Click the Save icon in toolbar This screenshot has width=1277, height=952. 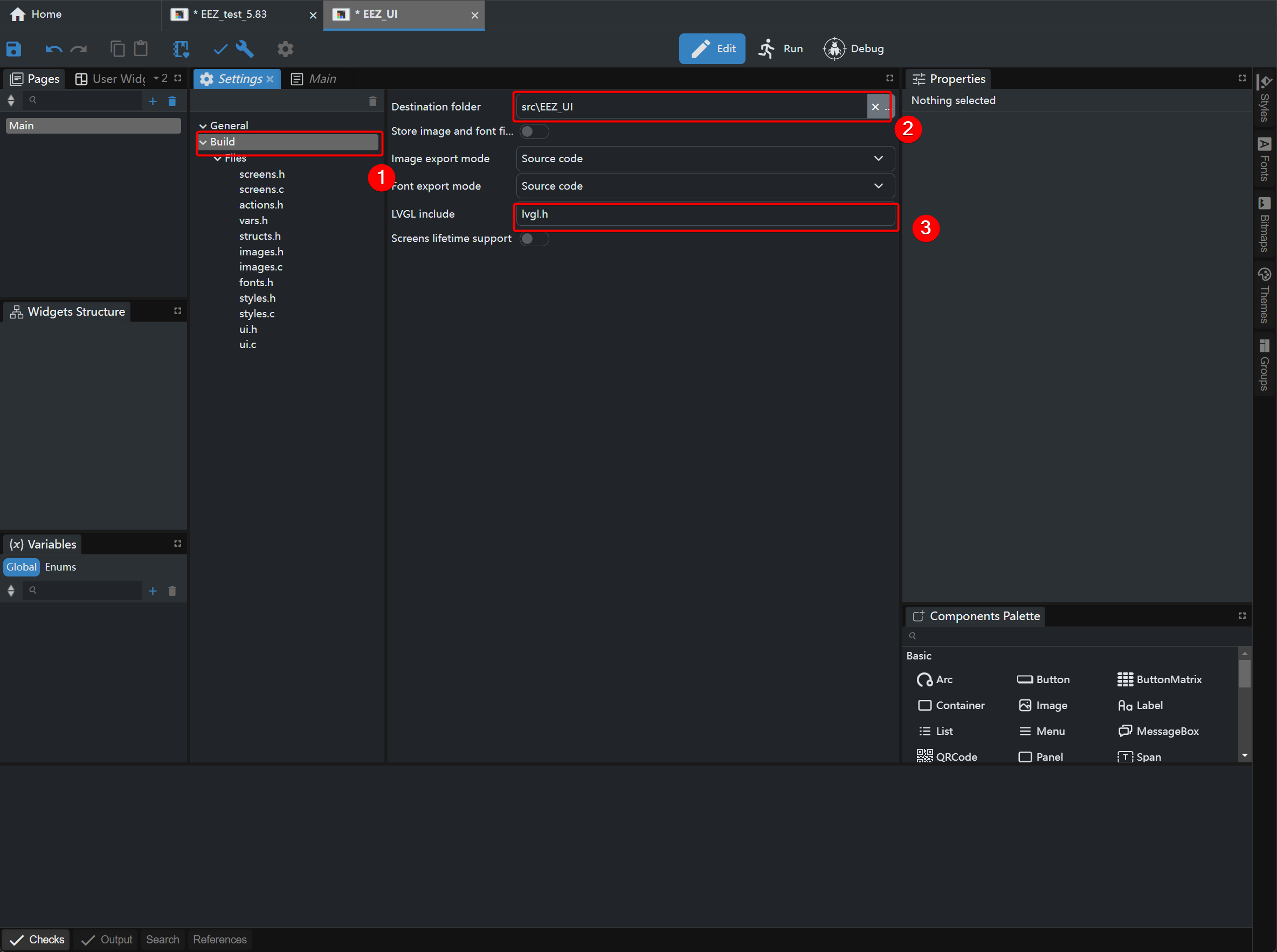click(14, 49)
